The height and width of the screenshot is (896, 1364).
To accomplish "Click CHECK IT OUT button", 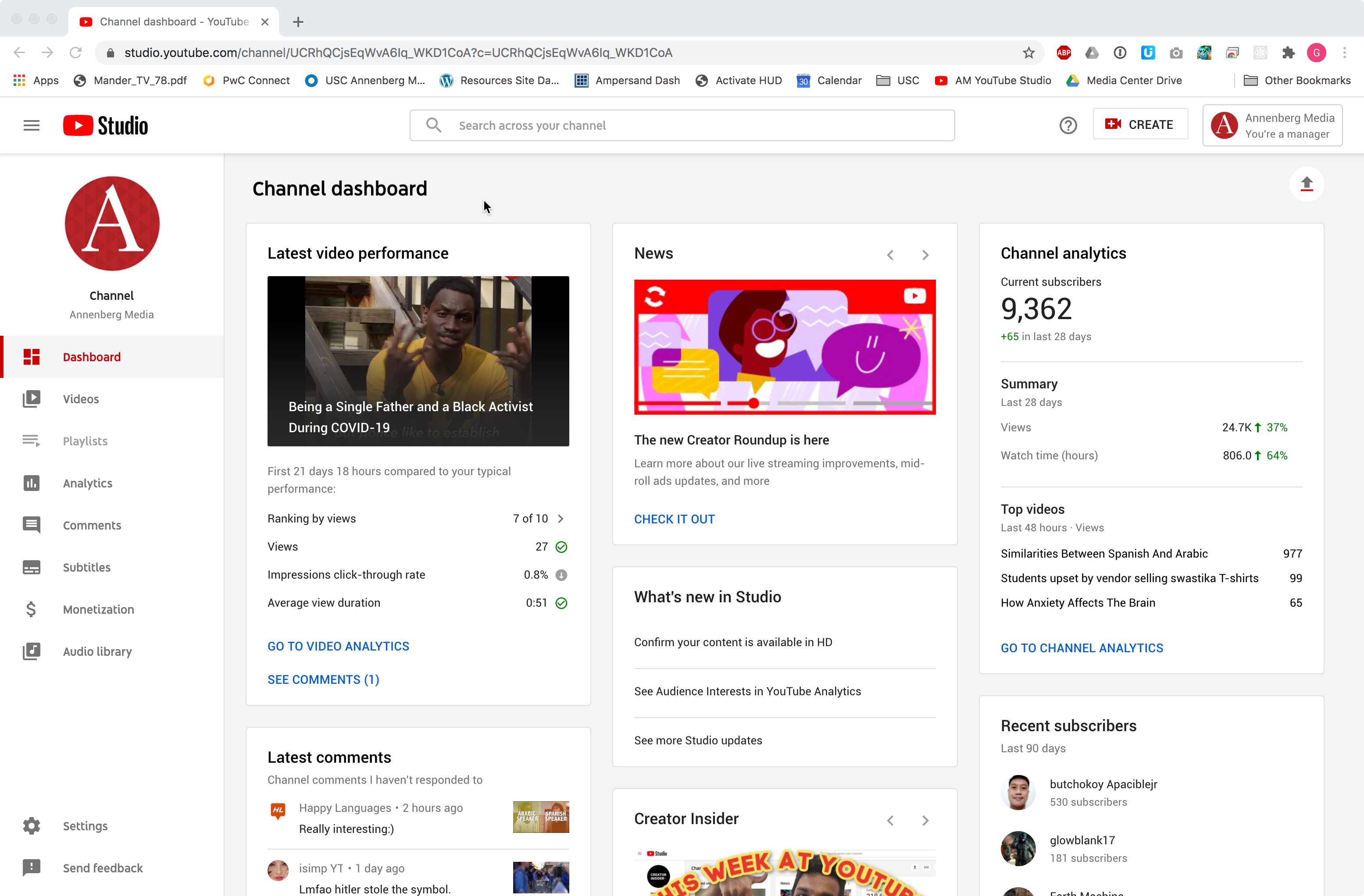I will [x=674, y=518].
